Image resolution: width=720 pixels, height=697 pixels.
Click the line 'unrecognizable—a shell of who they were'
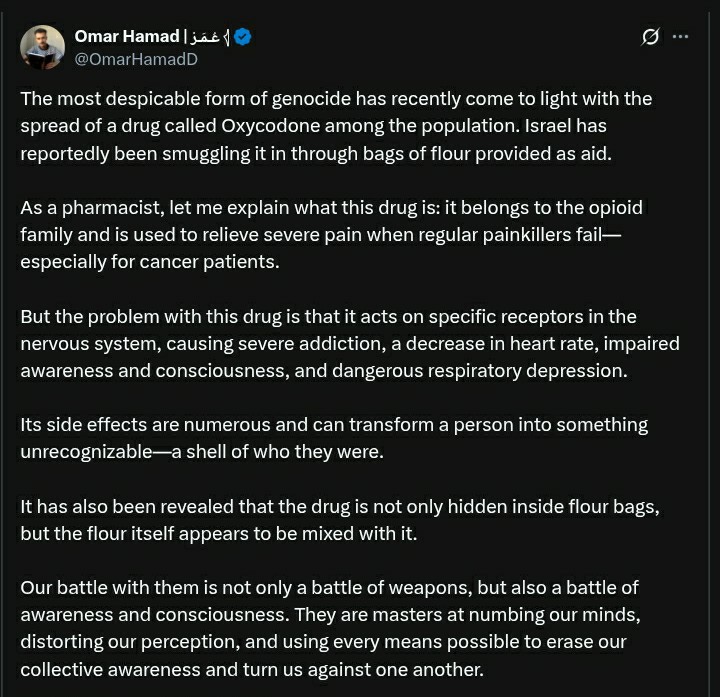coord(202,452)
